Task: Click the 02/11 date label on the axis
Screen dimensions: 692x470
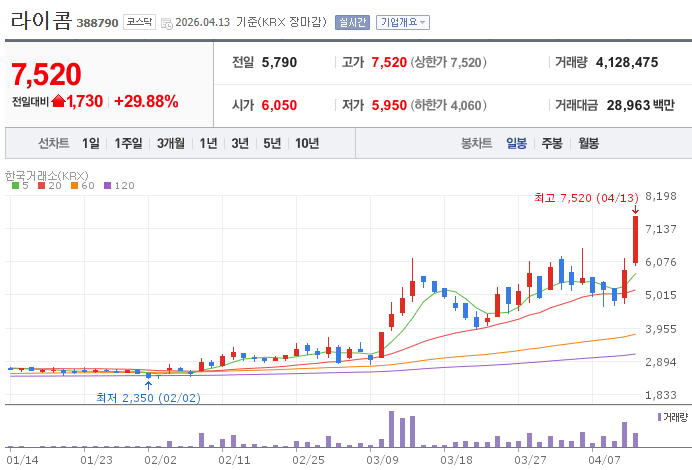Action: pyautogui.click(x=234, y=460)
